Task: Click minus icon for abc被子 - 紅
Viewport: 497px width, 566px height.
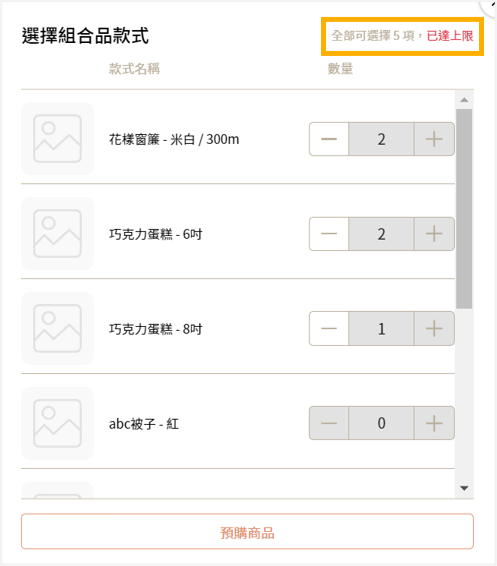Action: click(329, 423)
